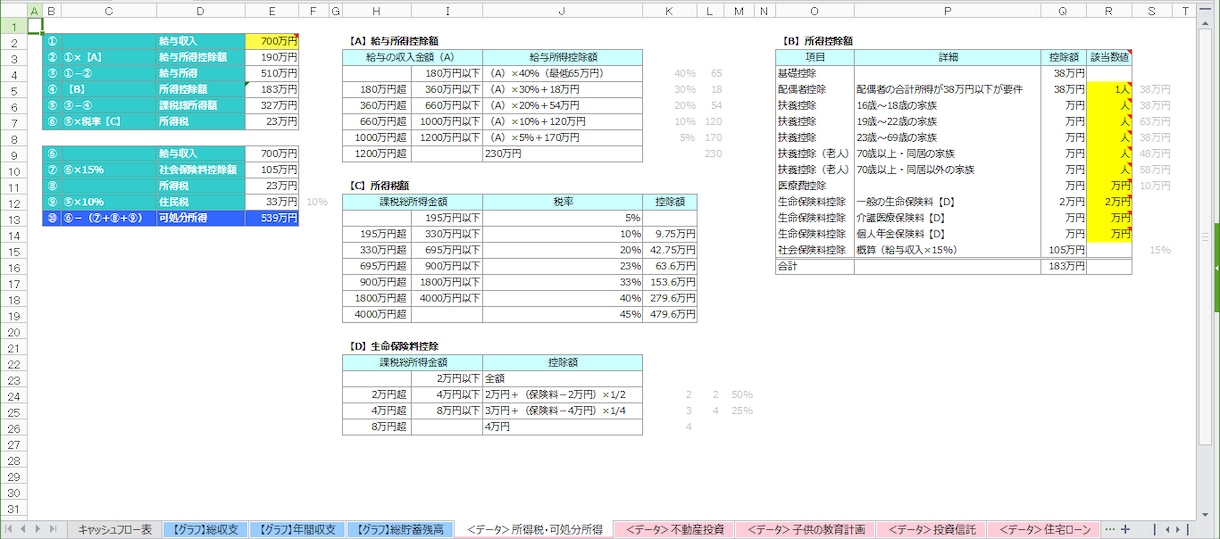Image resolution: width=1220 pixels, height=539 pixels.
Task: Select the 概算（給与収入×15%） cell
Action: pyautogui.click(x=947, y=249)
